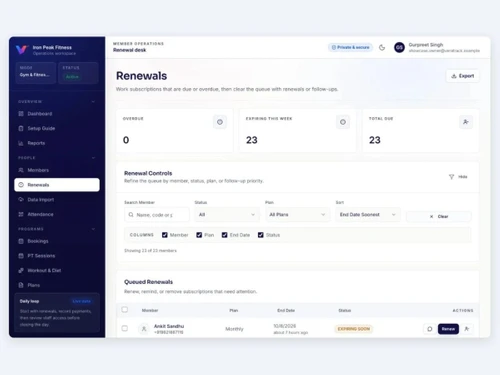Click the Expiring Soon status badge
The width and height of the screenshot is (500, 375).
coord(354,329)
